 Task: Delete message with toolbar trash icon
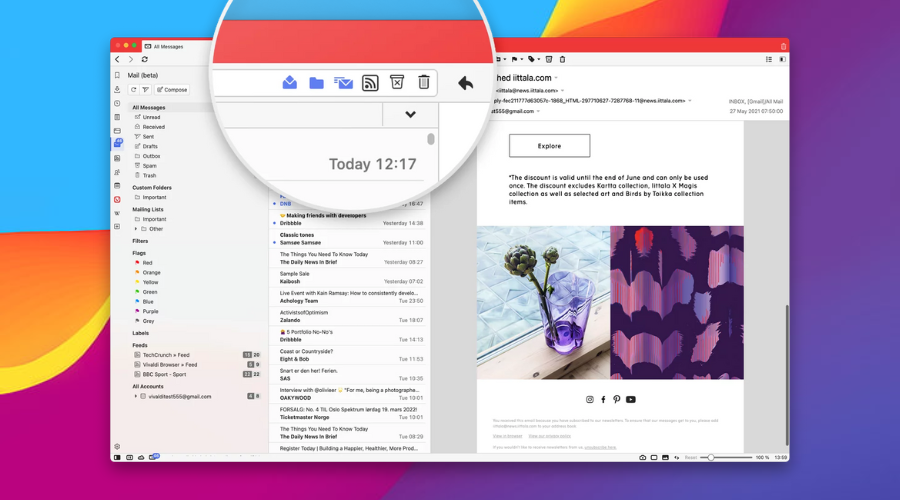(x=562, y=59)
